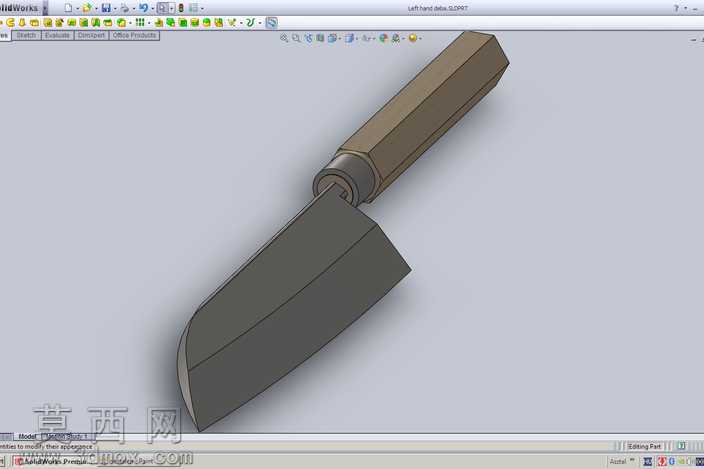The width and height of the screenshot is (704, 469).
Task: Switch to the Evaluate tab
Action: coord(57,35)
